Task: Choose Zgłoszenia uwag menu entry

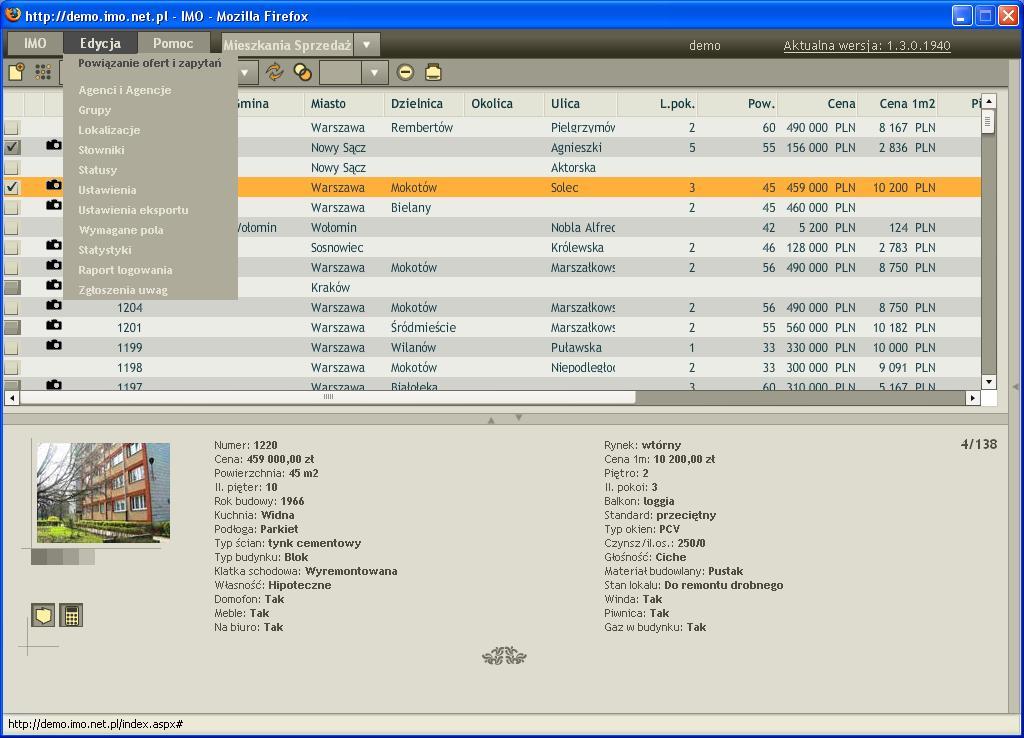Action: coord(123,290)
